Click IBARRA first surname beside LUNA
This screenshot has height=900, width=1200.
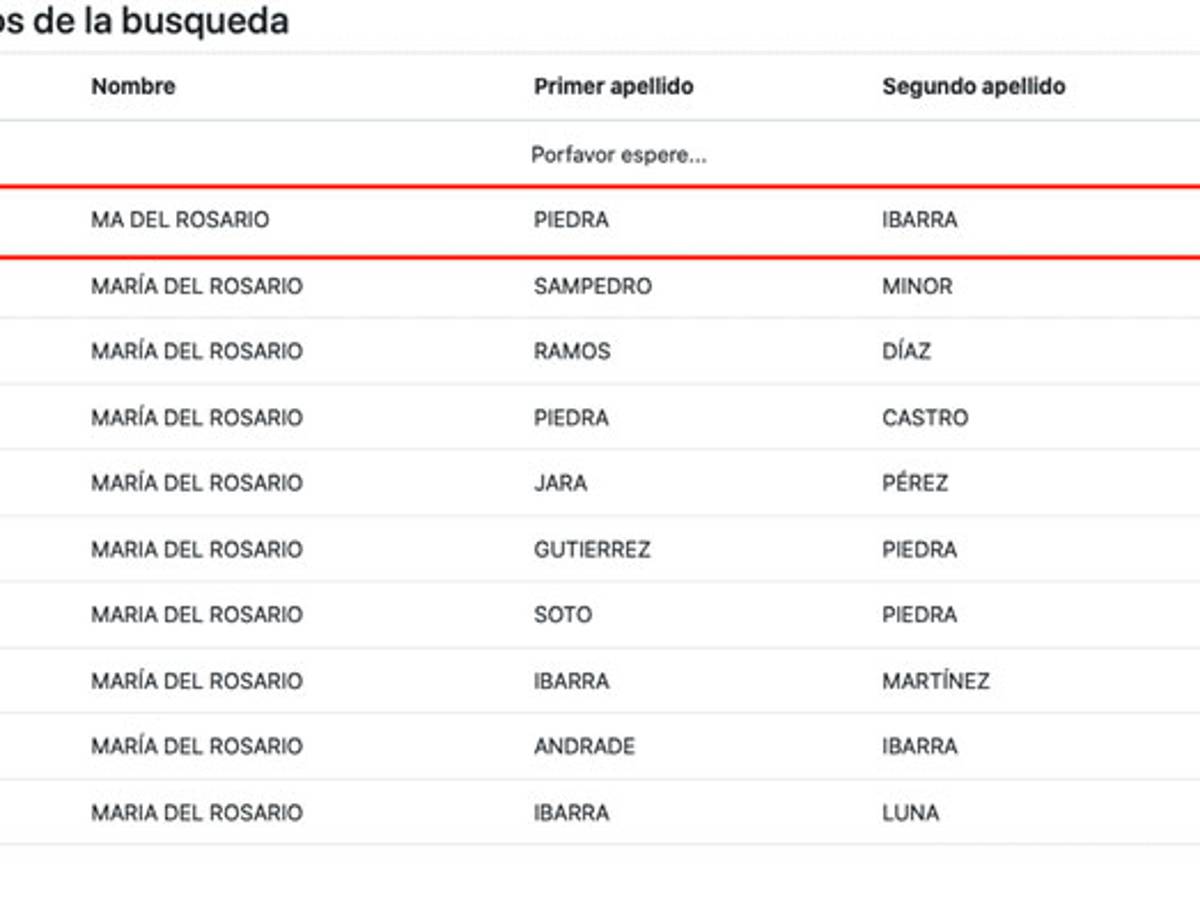[571, 812]
